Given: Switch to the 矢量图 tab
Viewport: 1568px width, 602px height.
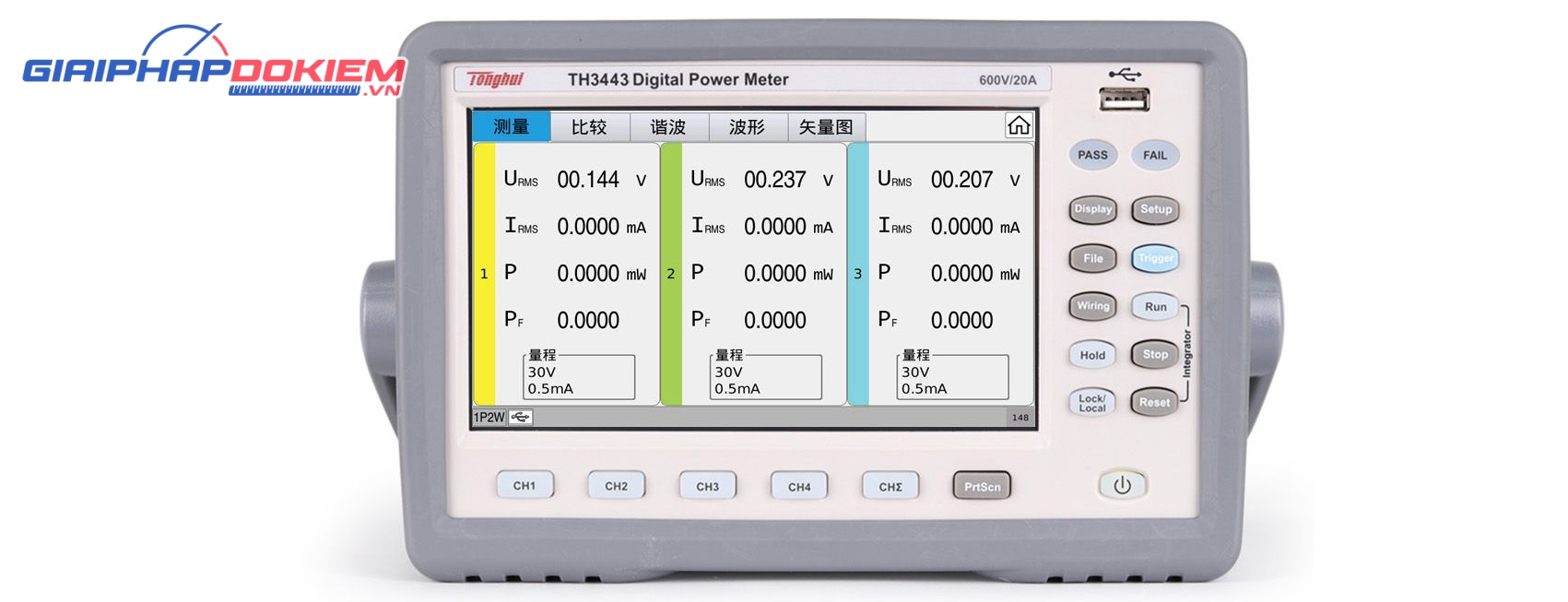Looking at the screenshot, I should point(827,127).
